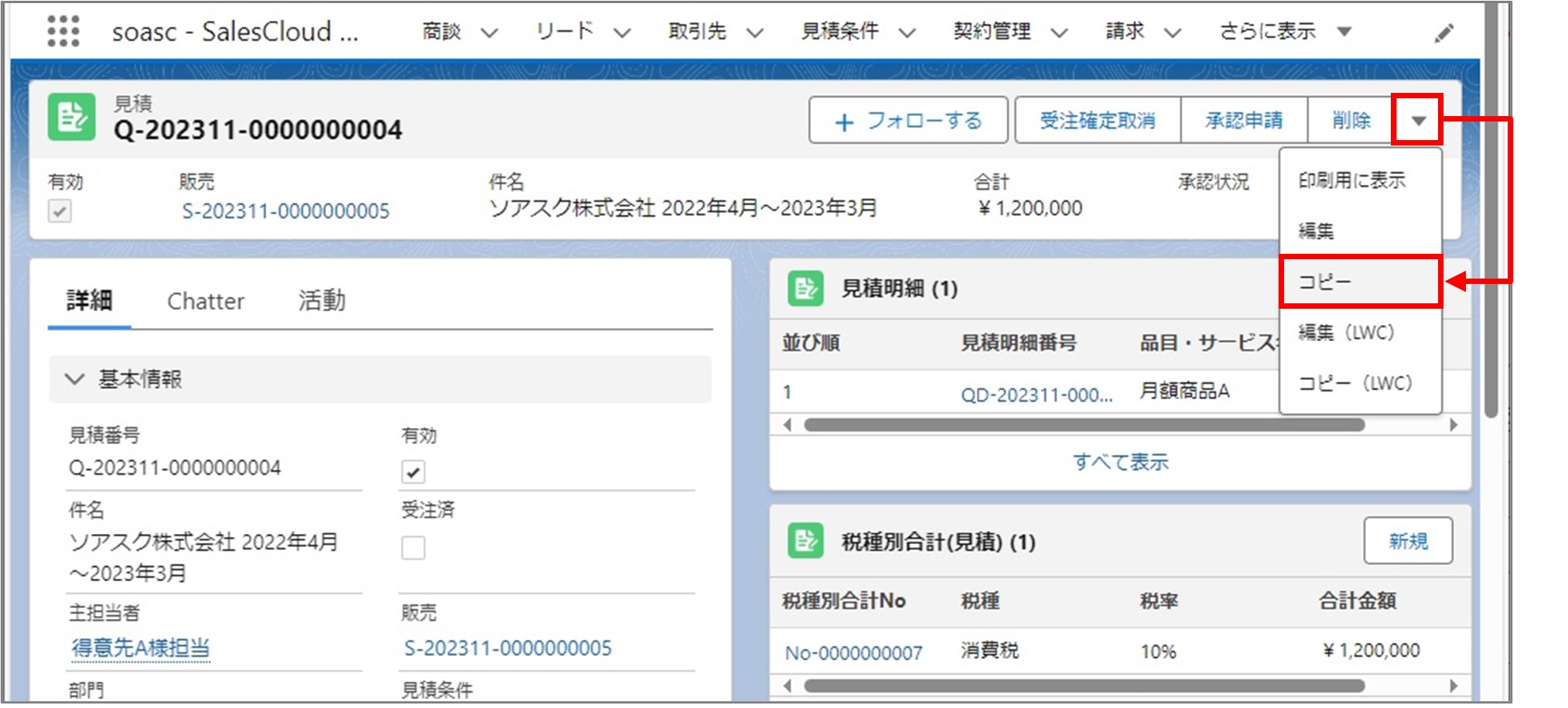Click すべて表示 in 見積明細 list
The image size is (1568, 708).
[1120, 462]
